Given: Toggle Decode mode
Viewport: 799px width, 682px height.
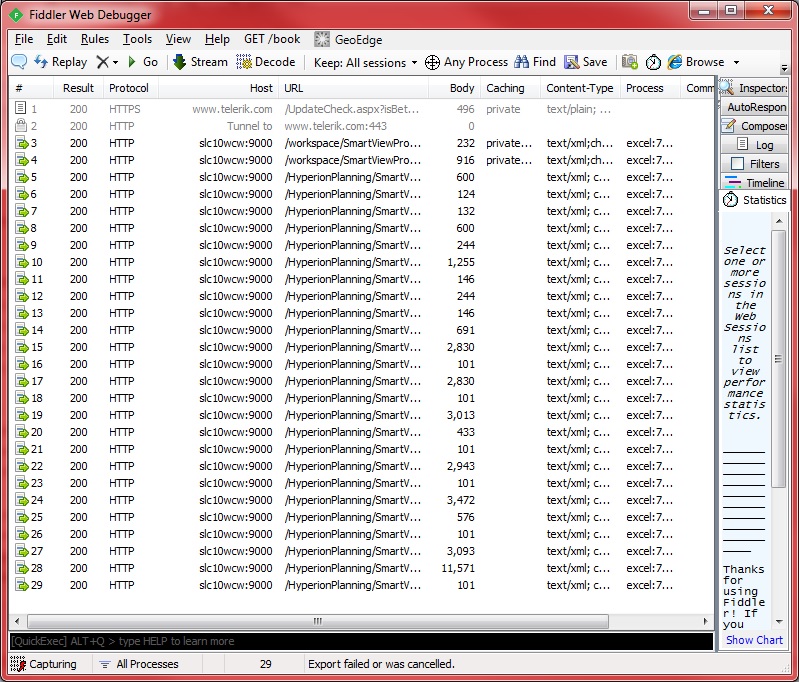Looking at the screenshot, I should 266,62.
